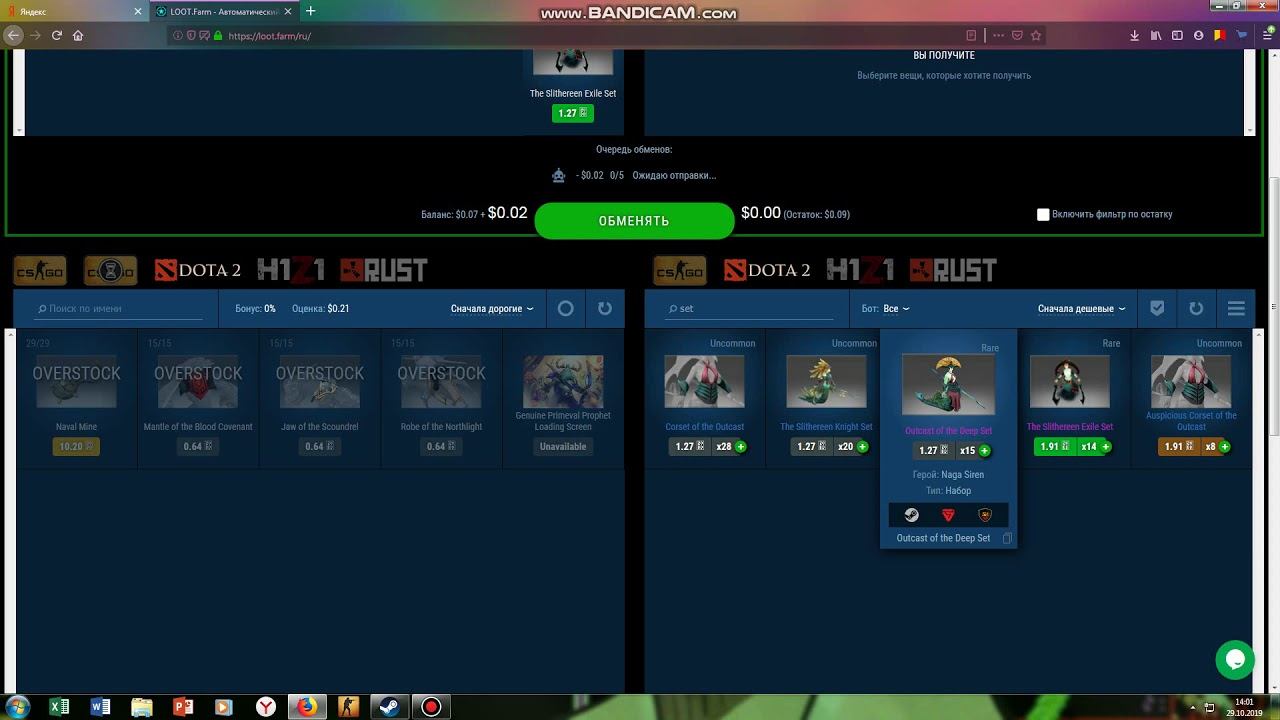
Task: Click the circle icon in the left inventory toolbar
Action: (x=566, y=309)
